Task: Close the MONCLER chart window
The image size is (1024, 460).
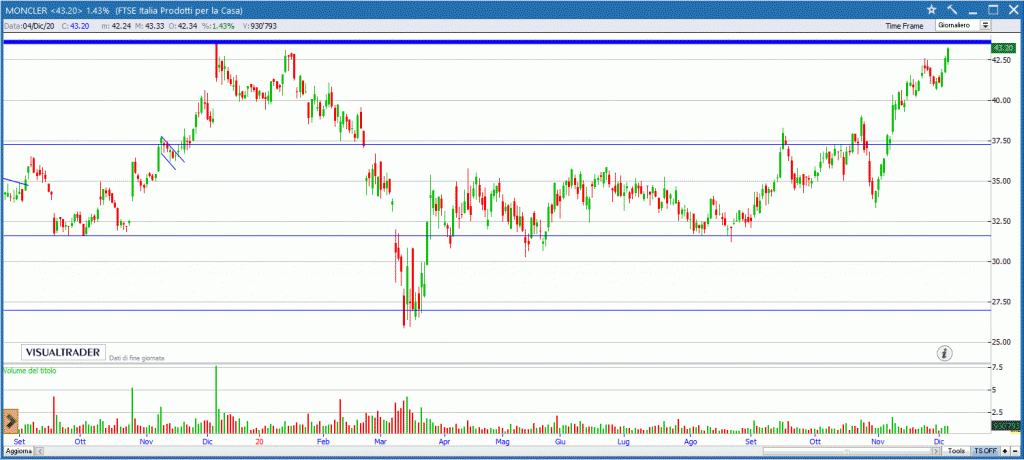Action: tap(1013, 10)
